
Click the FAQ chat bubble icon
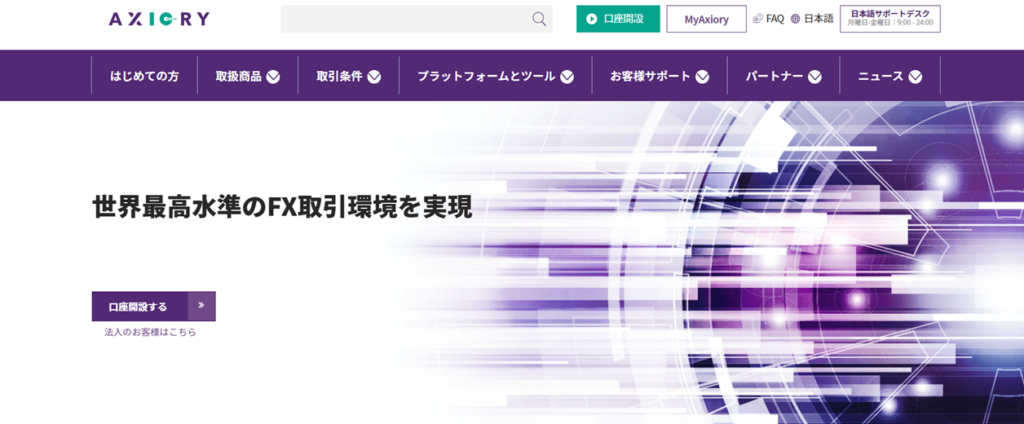click(x=758, y=19)
